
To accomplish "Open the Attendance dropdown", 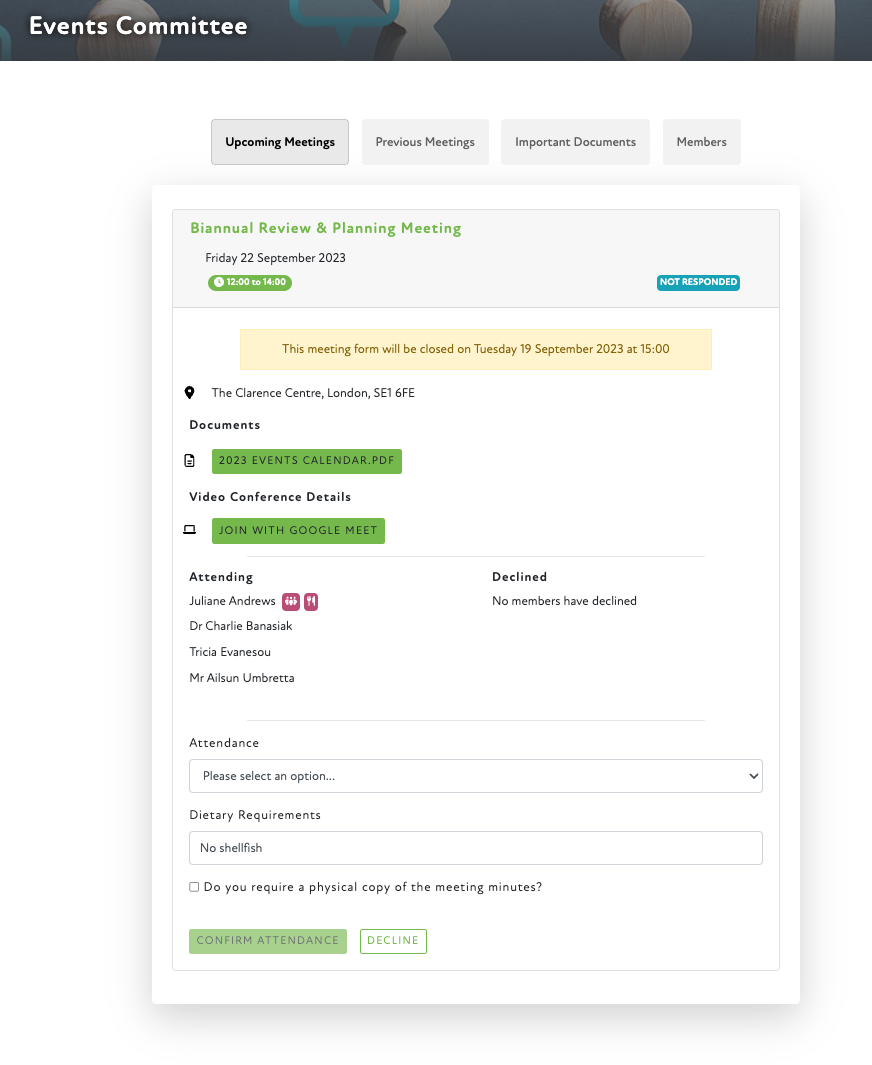I will 475,776.
